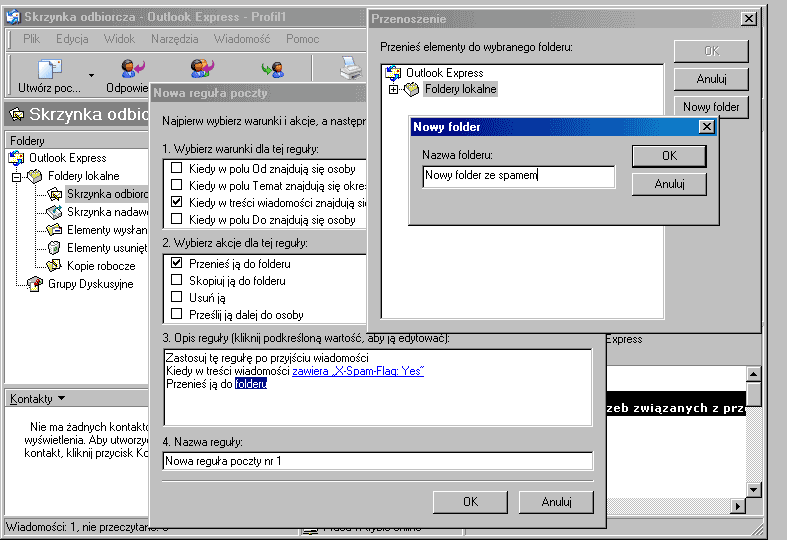The height and width of the screenshot is (540, 787).
Task: Open the Kontakty dropdown arrow
Action: [x=62, y=399]
